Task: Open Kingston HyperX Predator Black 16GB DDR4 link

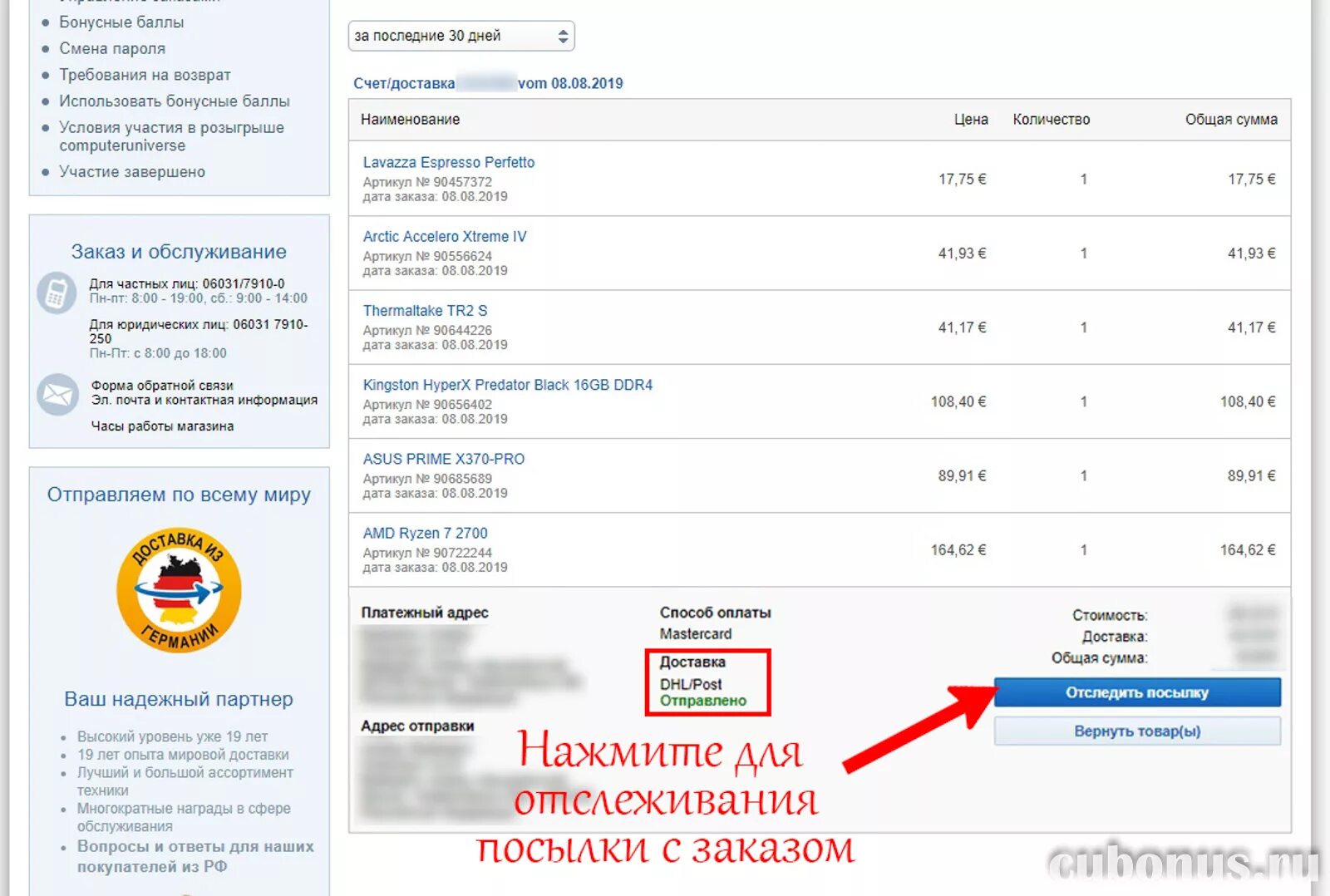Action: click(x=508, y=385)
